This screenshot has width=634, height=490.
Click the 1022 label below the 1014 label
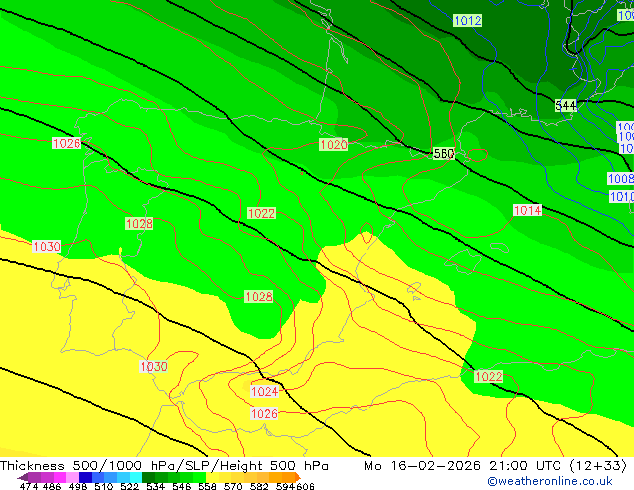(x=488, y=376)
